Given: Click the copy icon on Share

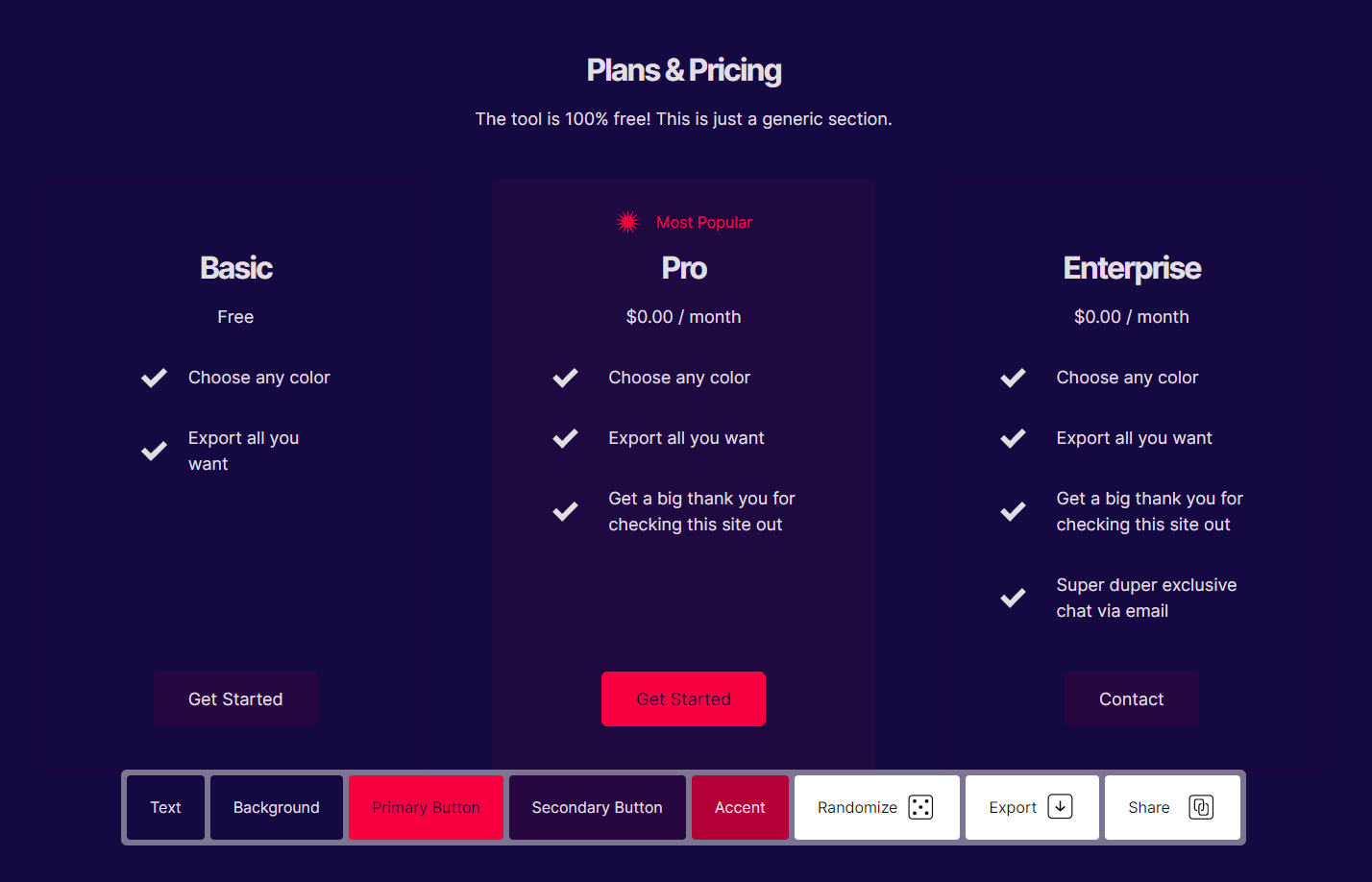Looking at the screenshot, I should point(1201,807).
